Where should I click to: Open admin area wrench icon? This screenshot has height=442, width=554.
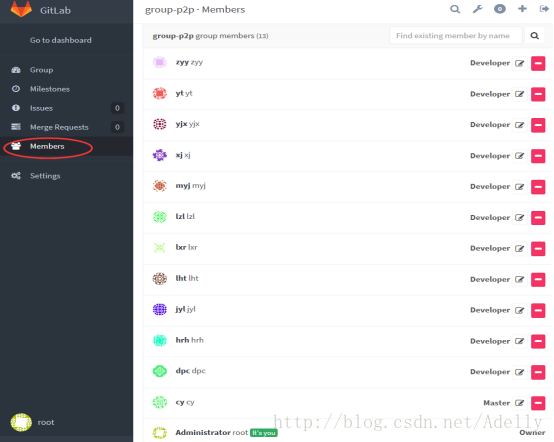(x=477, y=9)
